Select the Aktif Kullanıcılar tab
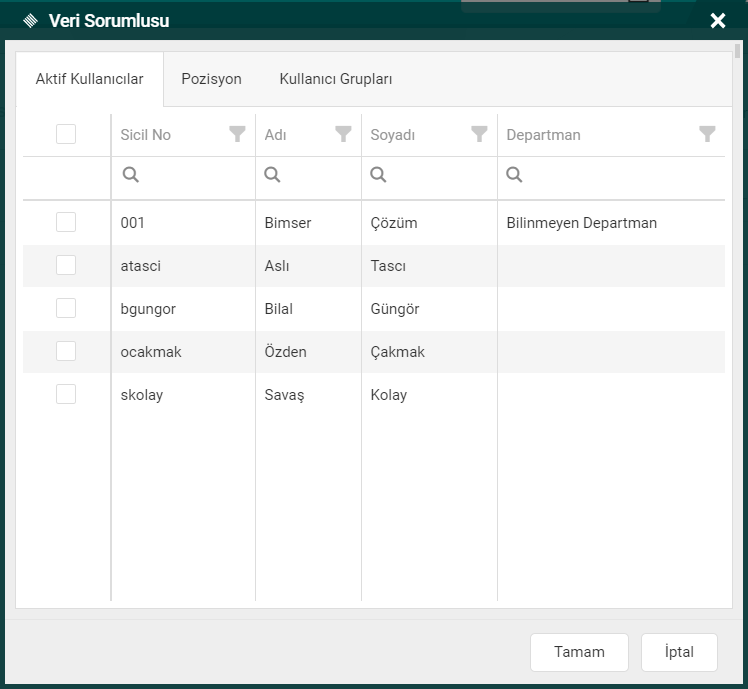This screenshot has width=748, height=689. (89, 79)
